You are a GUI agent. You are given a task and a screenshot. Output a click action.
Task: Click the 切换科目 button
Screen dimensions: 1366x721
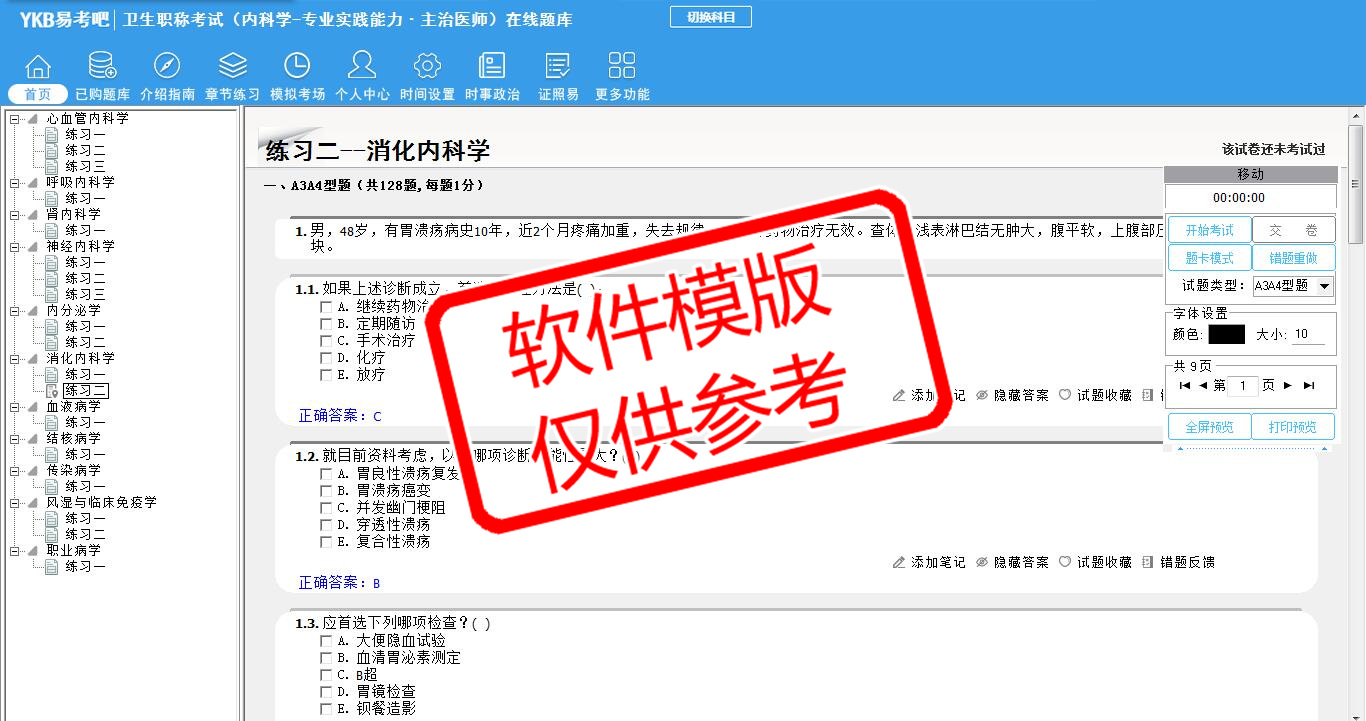click(x=710, y=17)
